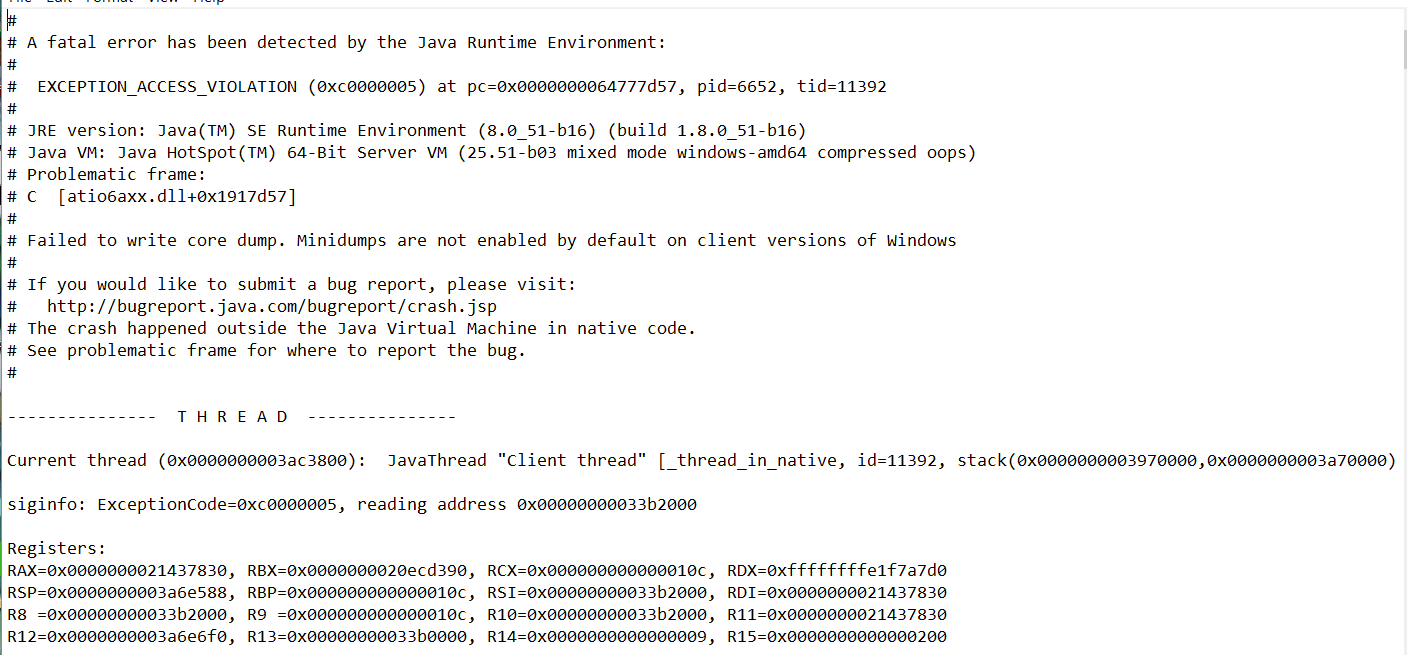Click the T H R E A D section header
This screenshot has height=655, width=1407.
coord(233,417)
